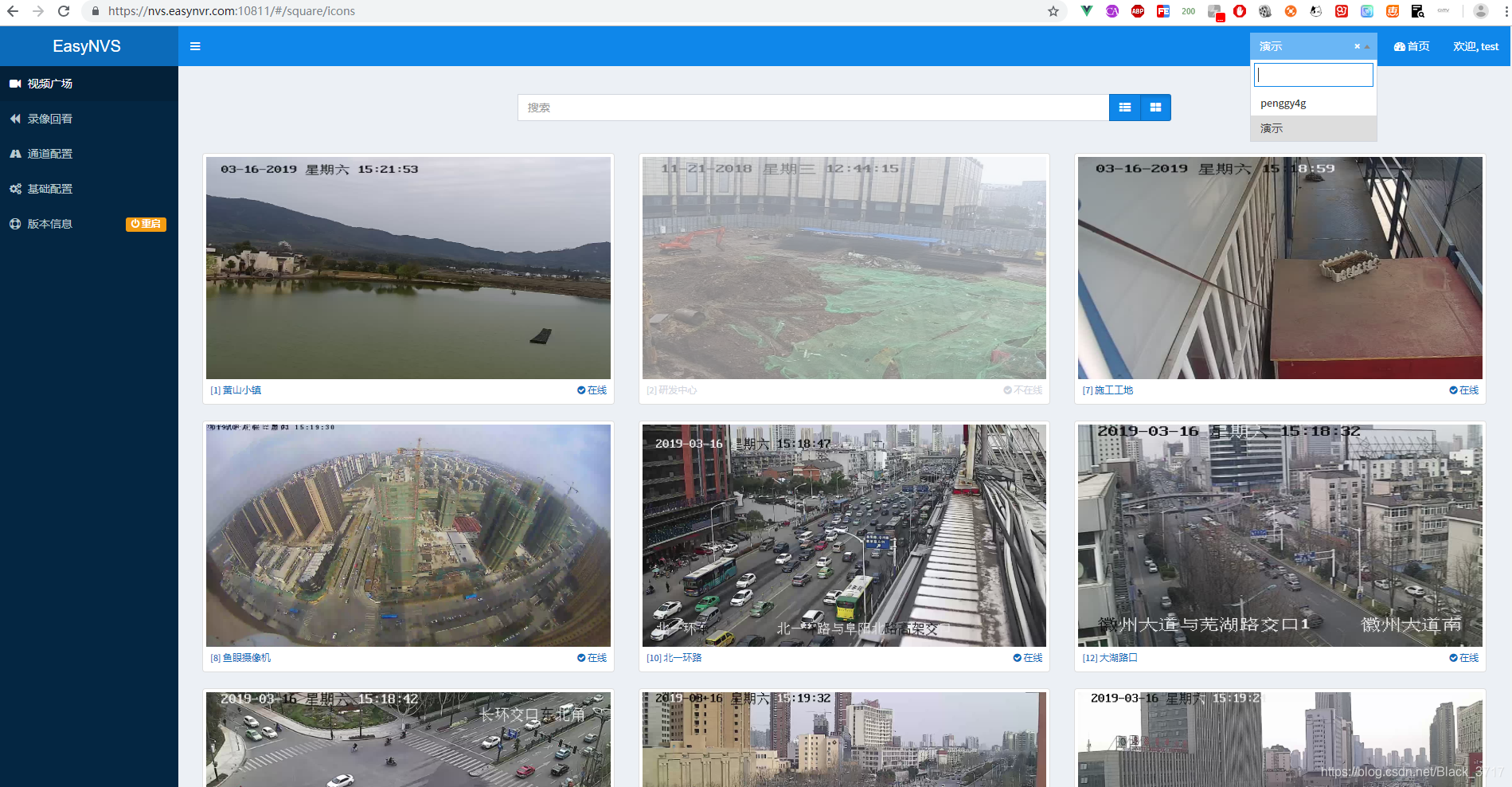Image resolution: width=1512 pixels, height=787 pixels.
Task: Click 在线 status of 黄山小镇
Action: pos(592,390)
